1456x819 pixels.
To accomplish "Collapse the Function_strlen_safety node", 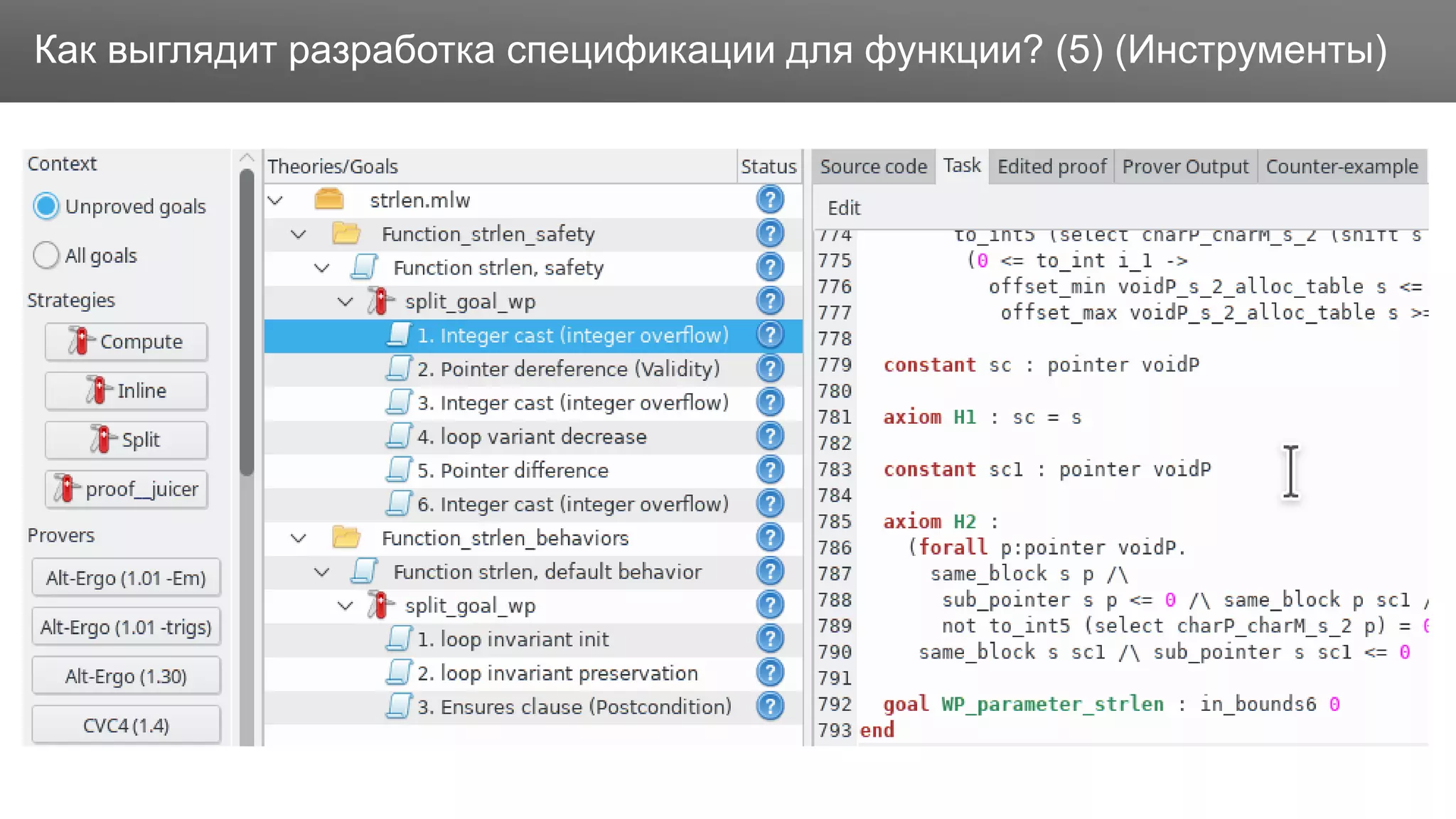I will pos(299,234).
